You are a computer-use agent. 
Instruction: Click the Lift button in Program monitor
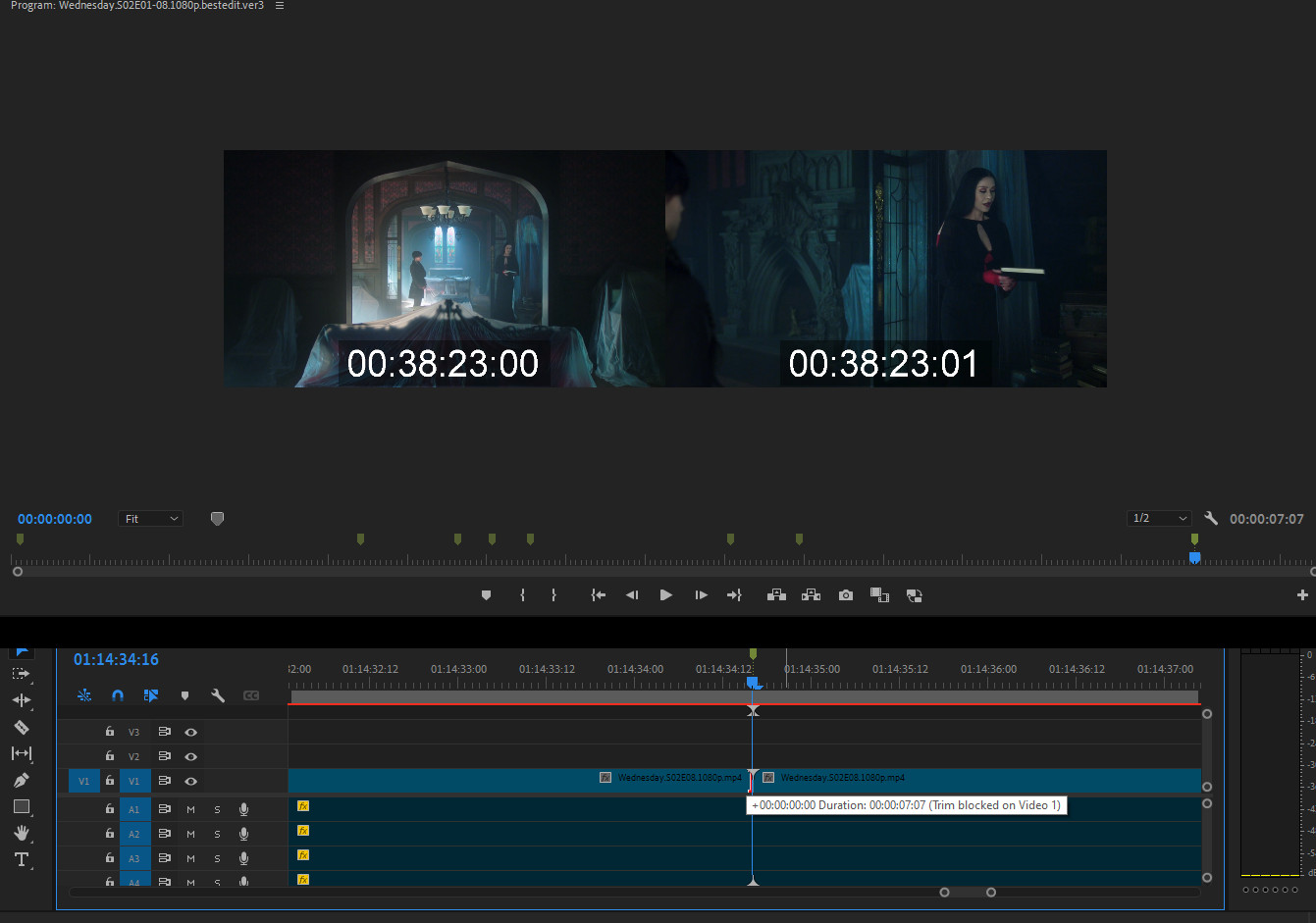(776, 595)
